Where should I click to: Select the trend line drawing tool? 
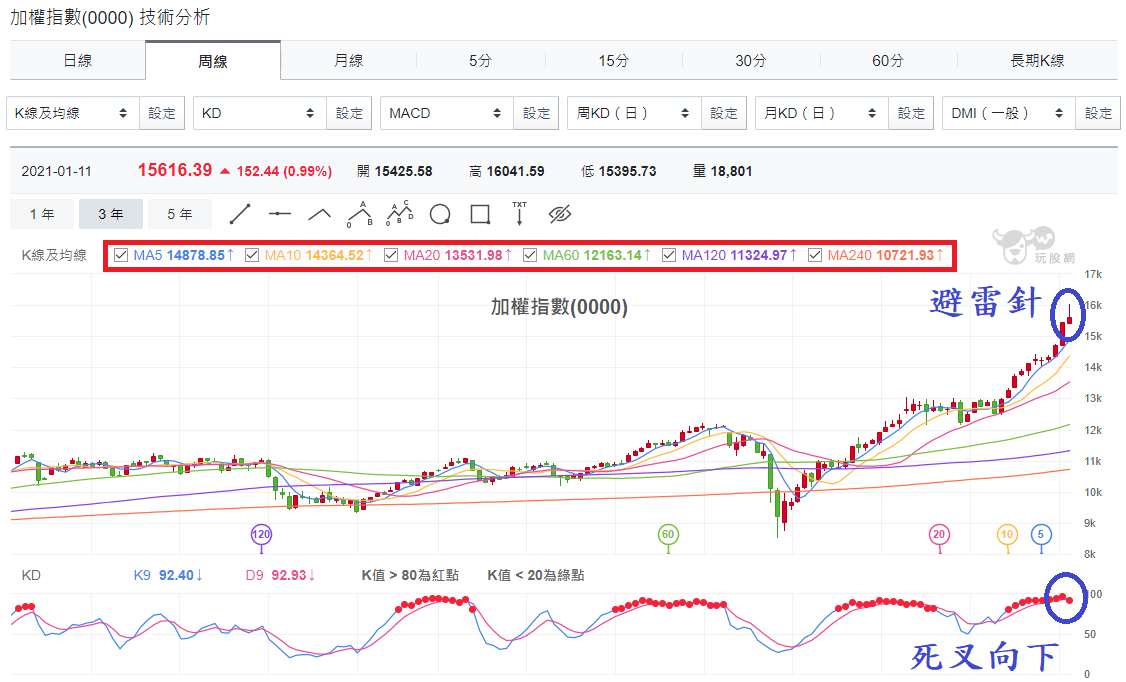240,214
